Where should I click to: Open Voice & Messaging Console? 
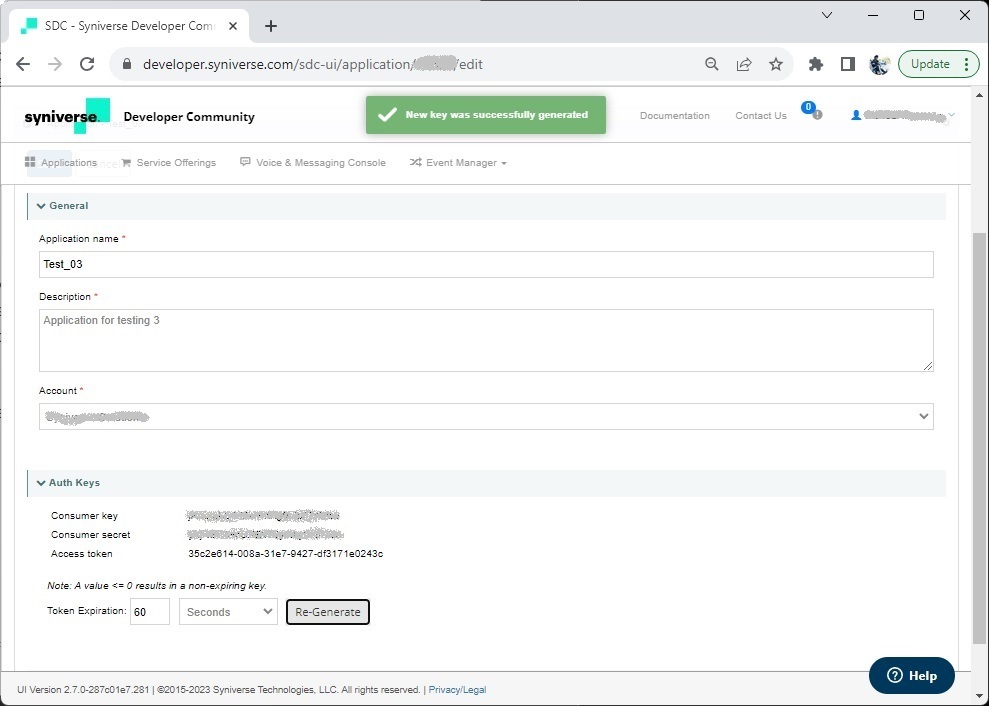tap(313, 163)
